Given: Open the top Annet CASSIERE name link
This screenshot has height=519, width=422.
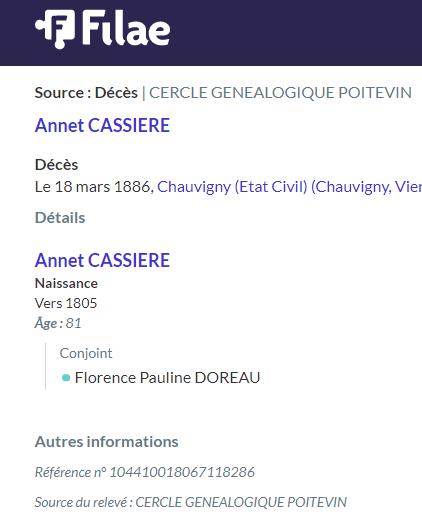Looking at the screenshot, I should pos(102,125).
